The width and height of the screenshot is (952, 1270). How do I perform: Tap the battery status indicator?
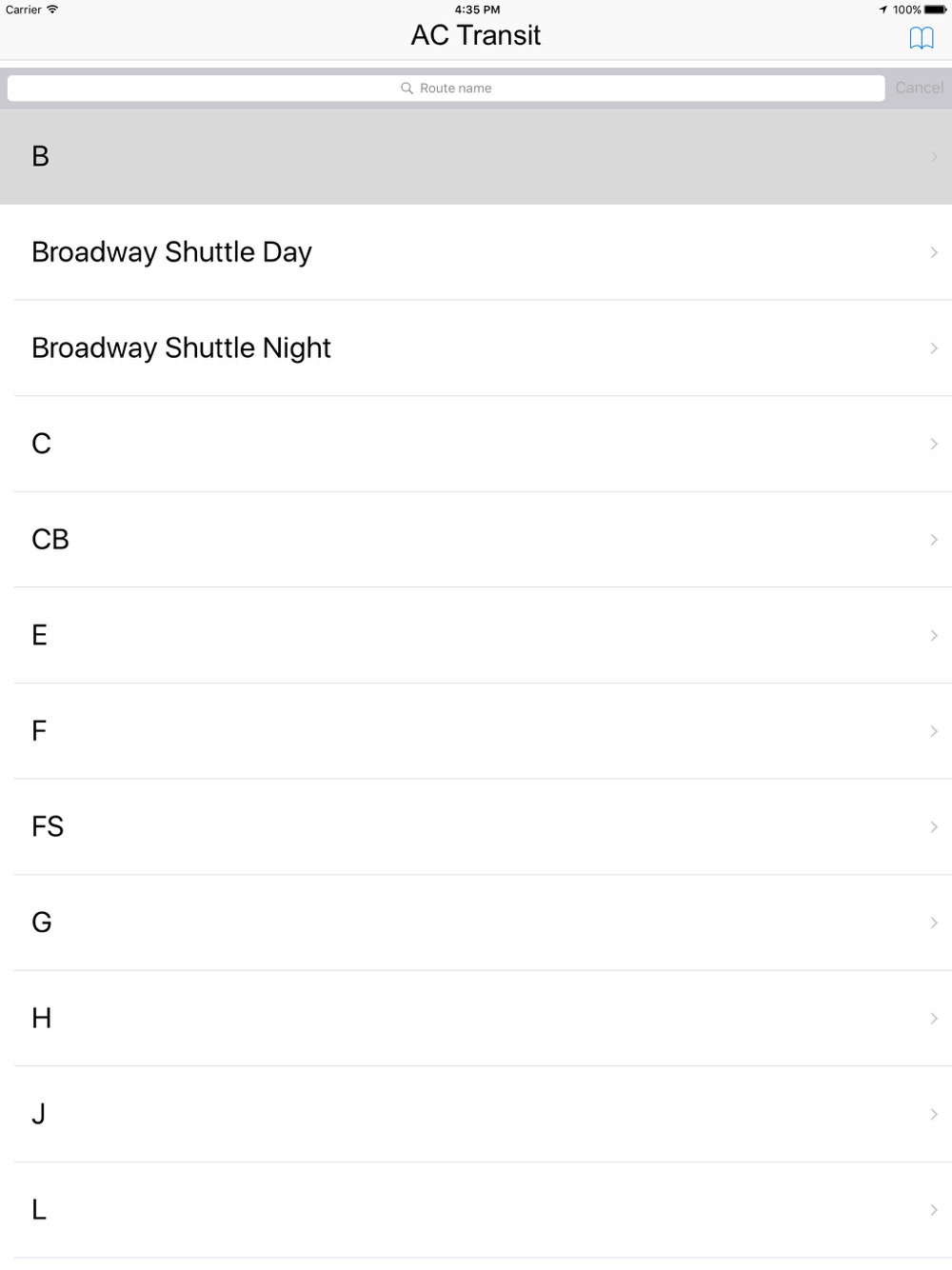(935, 10)
